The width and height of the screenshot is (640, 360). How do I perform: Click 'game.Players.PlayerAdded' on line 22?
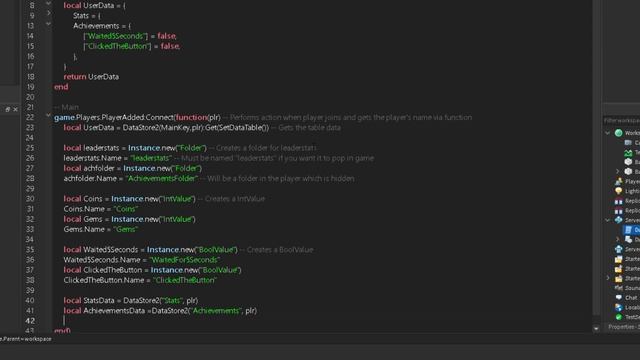(x=99, y=117)
